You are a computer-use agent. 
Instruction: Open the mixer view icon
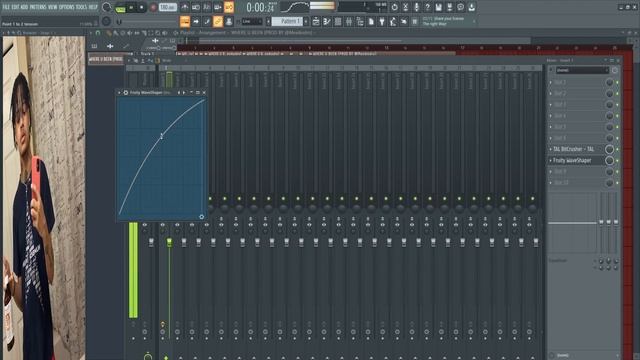coord(349,21)
